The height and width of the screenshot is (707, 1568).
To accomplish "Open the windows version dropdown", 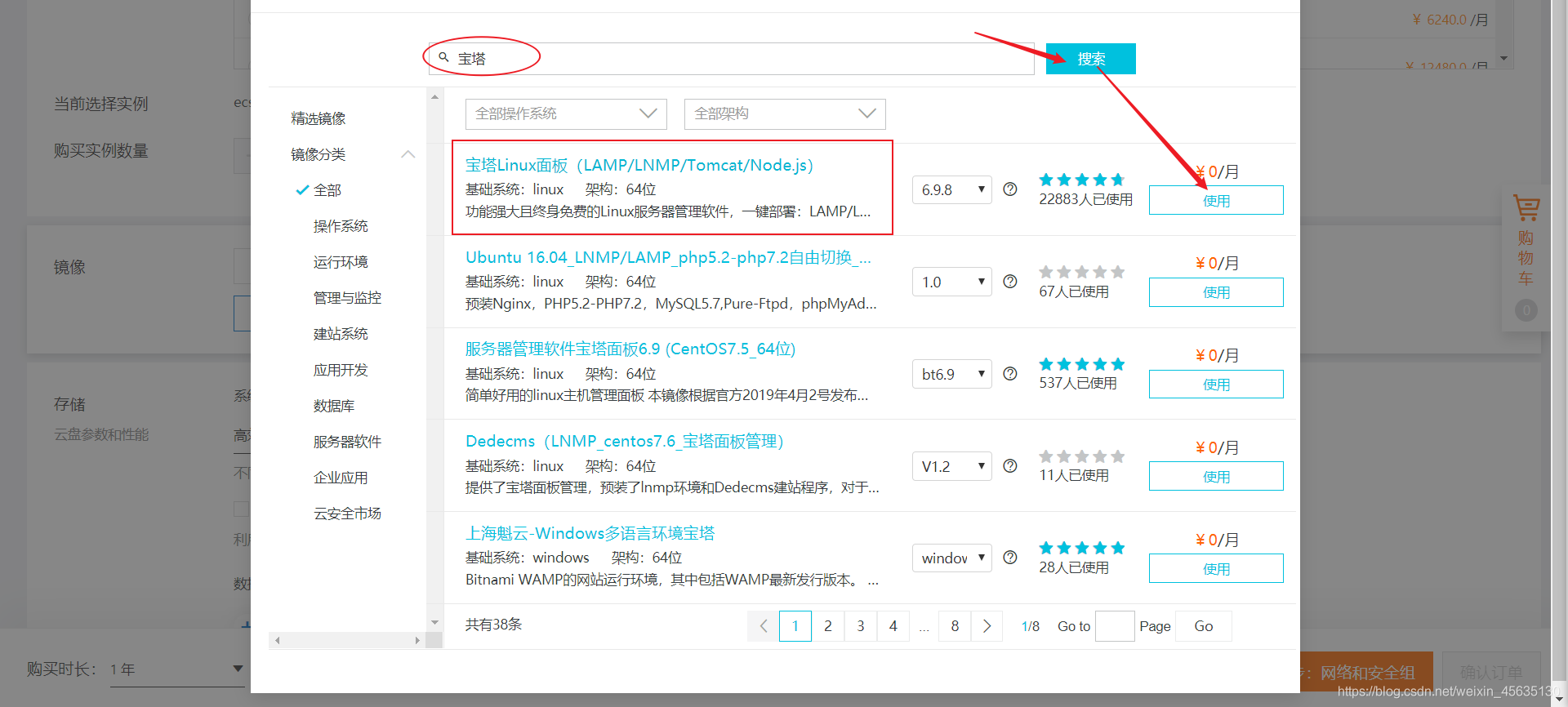I will click(x=952, y=558).
